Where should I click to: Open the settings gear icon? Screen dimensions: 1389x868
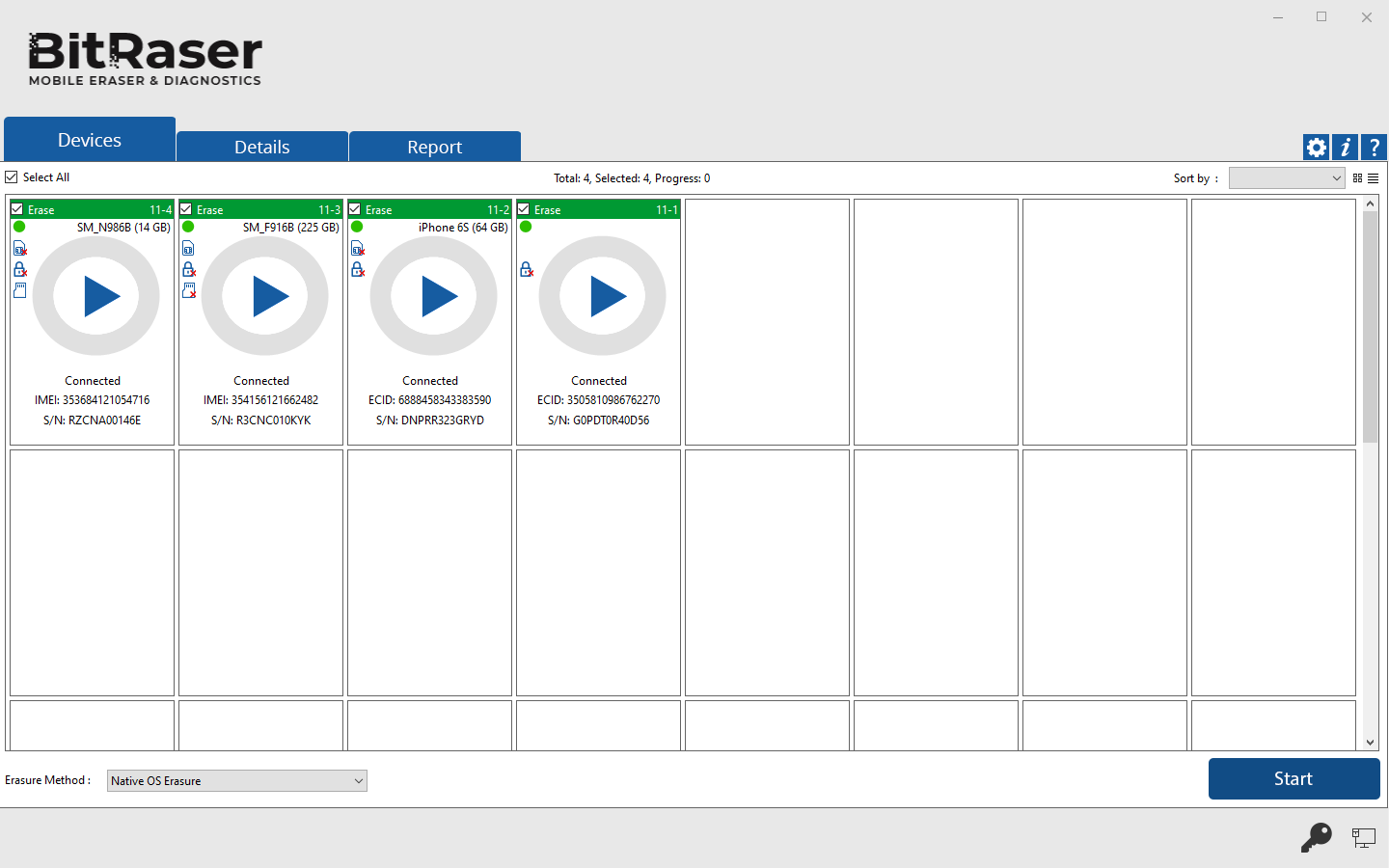point(1316,148)
